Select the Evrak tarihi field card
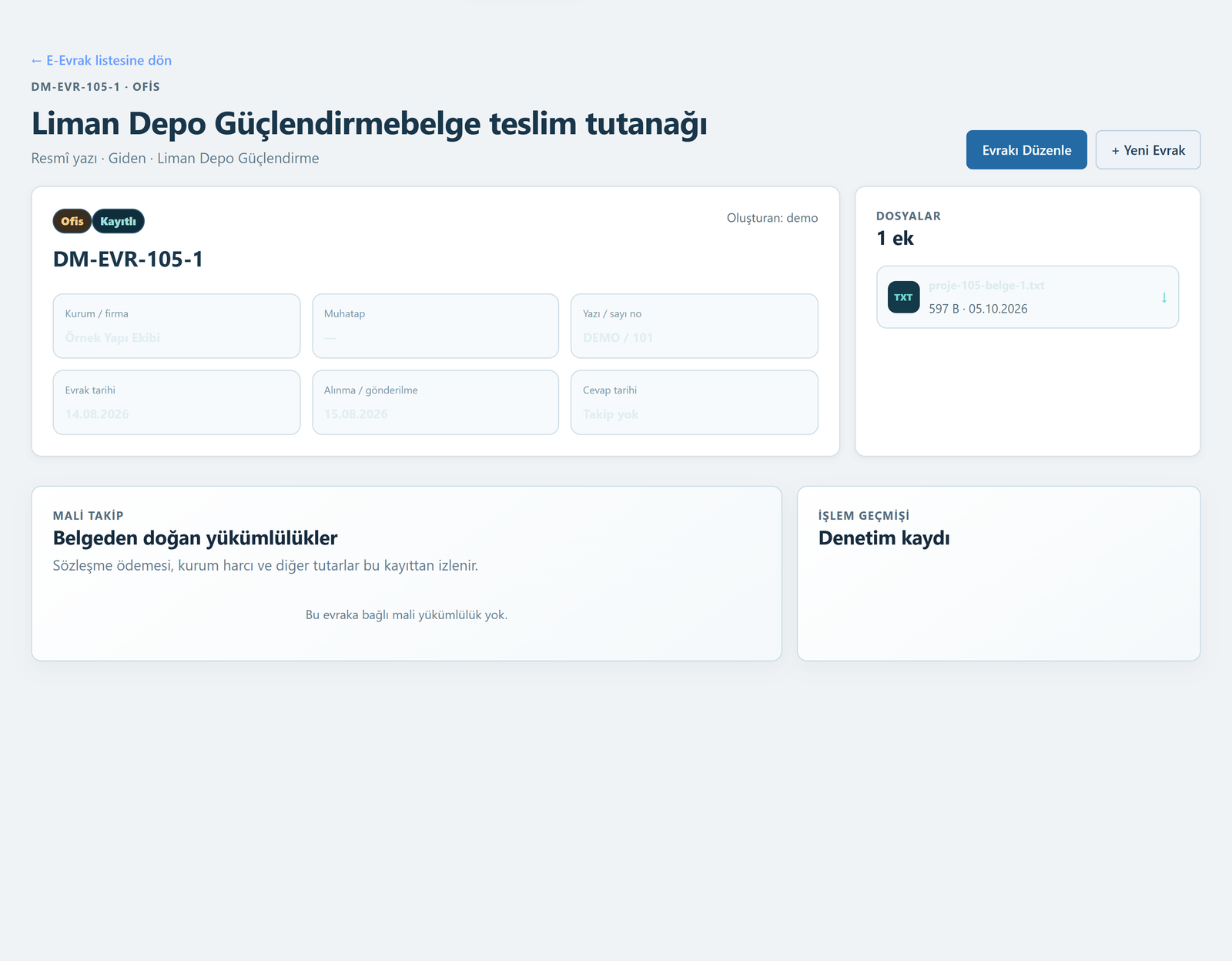1232x961 pixels. 176,403
